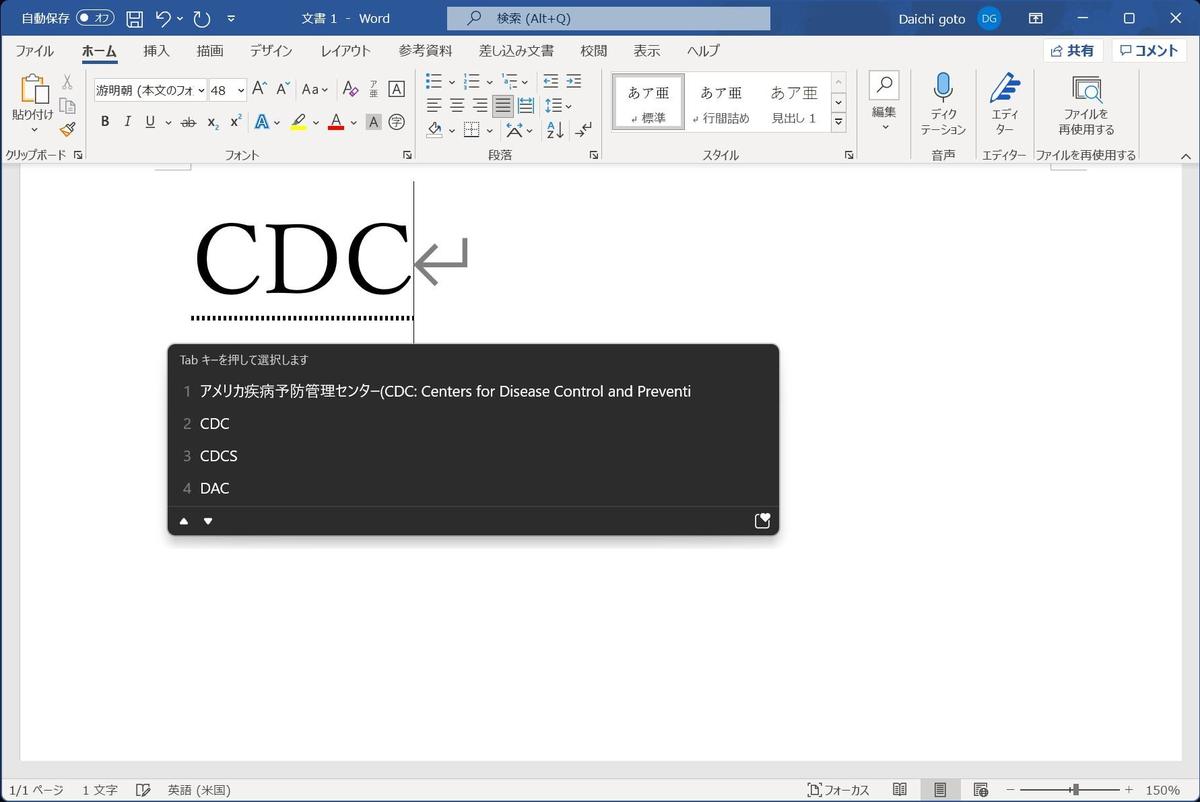
Task: Click the spelling check icon in status bar
Action: coord(143,790)
